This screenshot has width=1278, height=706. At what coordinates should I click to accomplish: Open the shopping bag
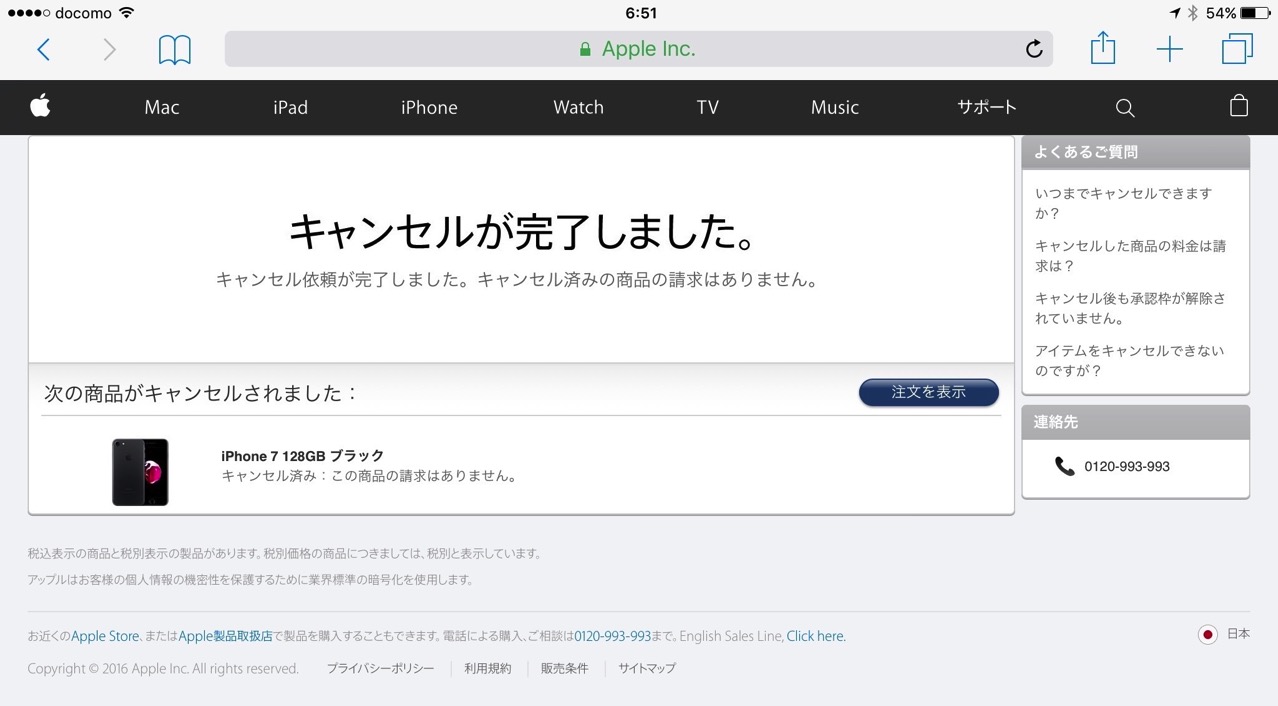click(x=1239, y=106)
